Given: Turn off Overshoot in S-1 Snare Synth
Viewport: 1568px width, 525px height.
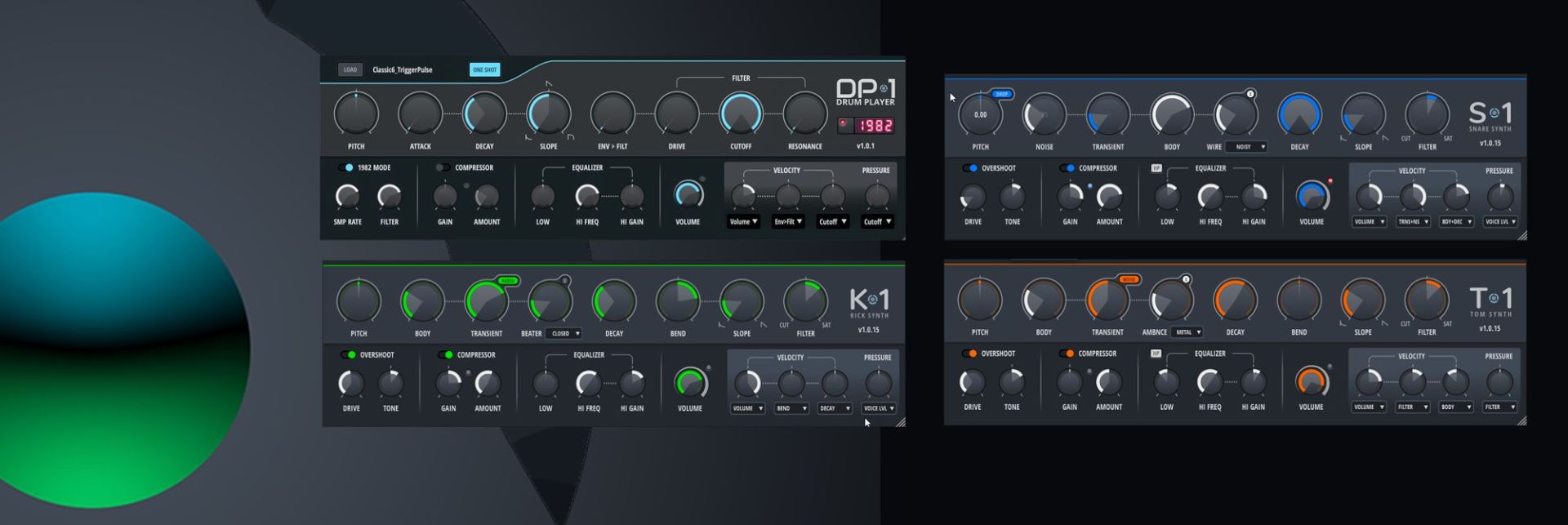Looking at the screenshot, I should click(x=970, y=168).
